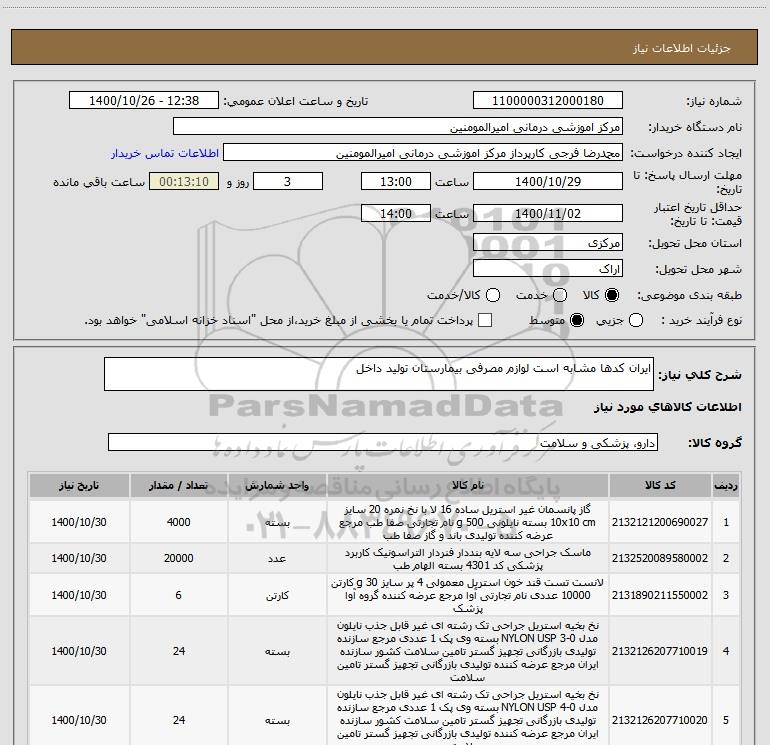This screenshot has width=770, height=745.
Task: Click the گروه کالا field
Action: 383,442
